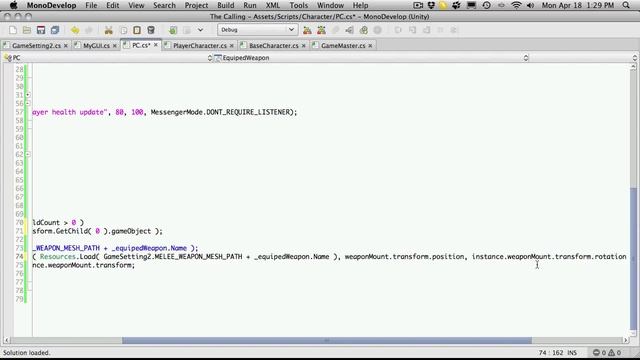Click the Redo arrow toolbar icon
Viewport: 640px width, 360px height.
pyautogui.click(x=89, y=30)
